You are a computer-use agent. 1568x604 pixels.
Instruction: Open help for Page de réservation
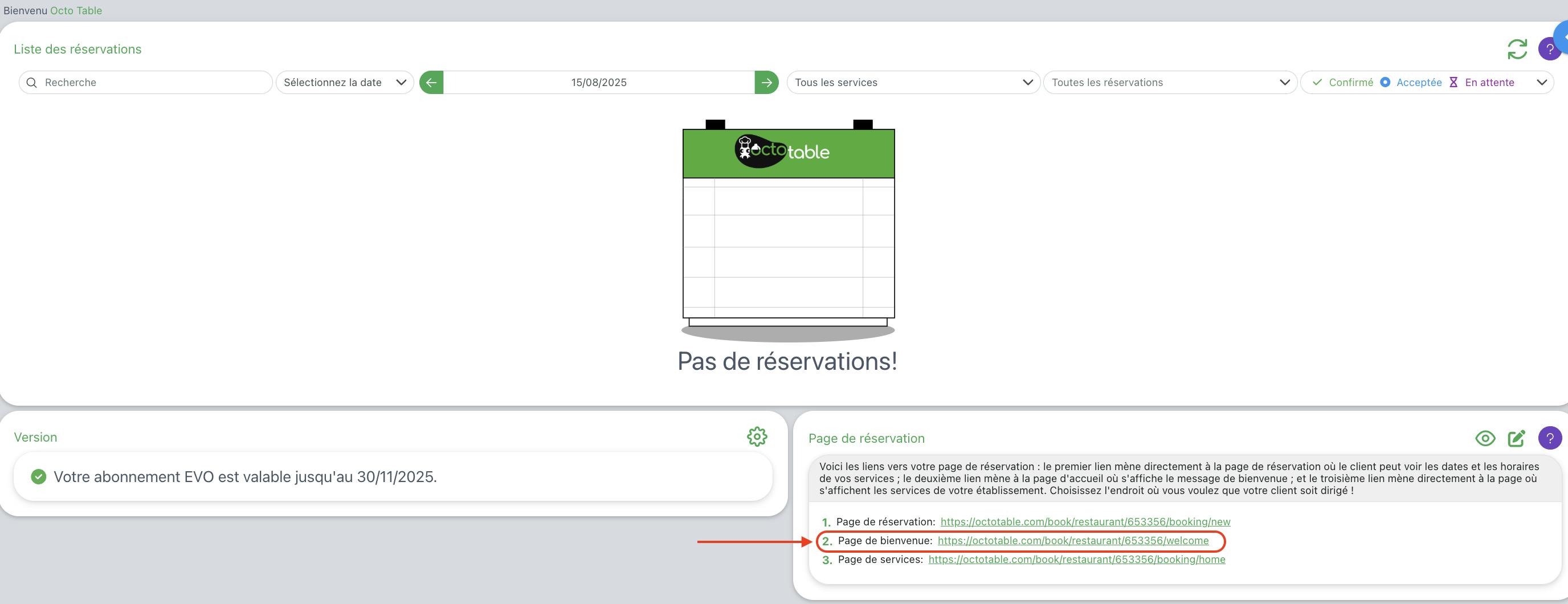(1550, 438)
